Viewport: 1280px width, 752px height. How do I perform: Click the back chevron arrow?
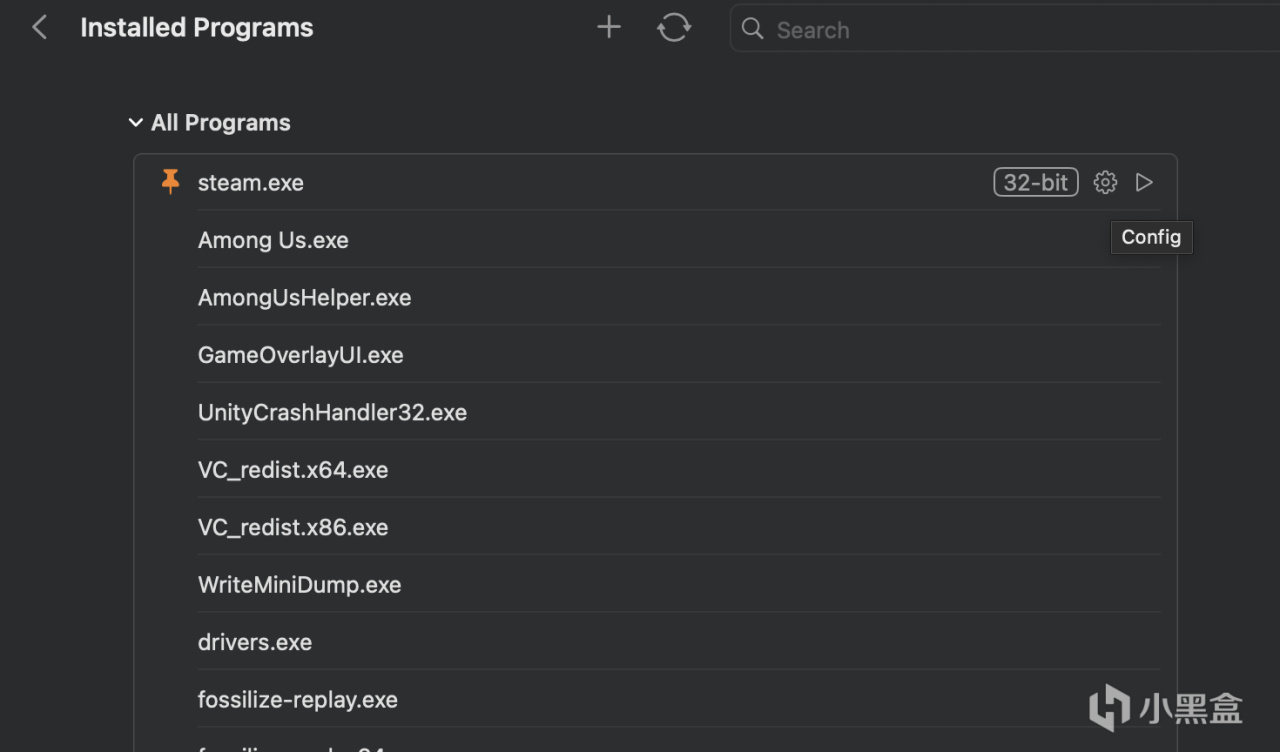40,28
